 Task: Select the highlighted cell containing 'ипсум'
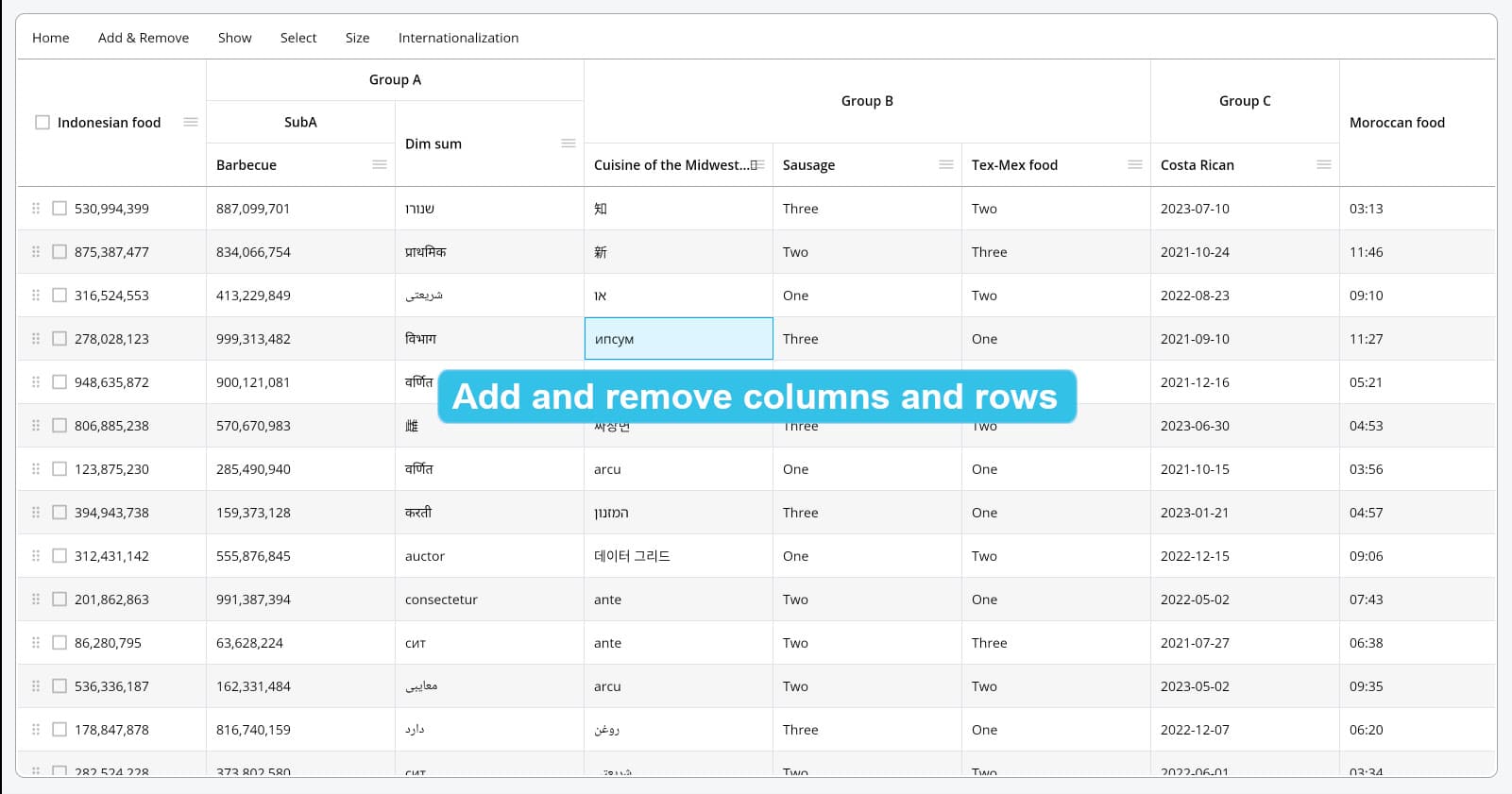678,339
